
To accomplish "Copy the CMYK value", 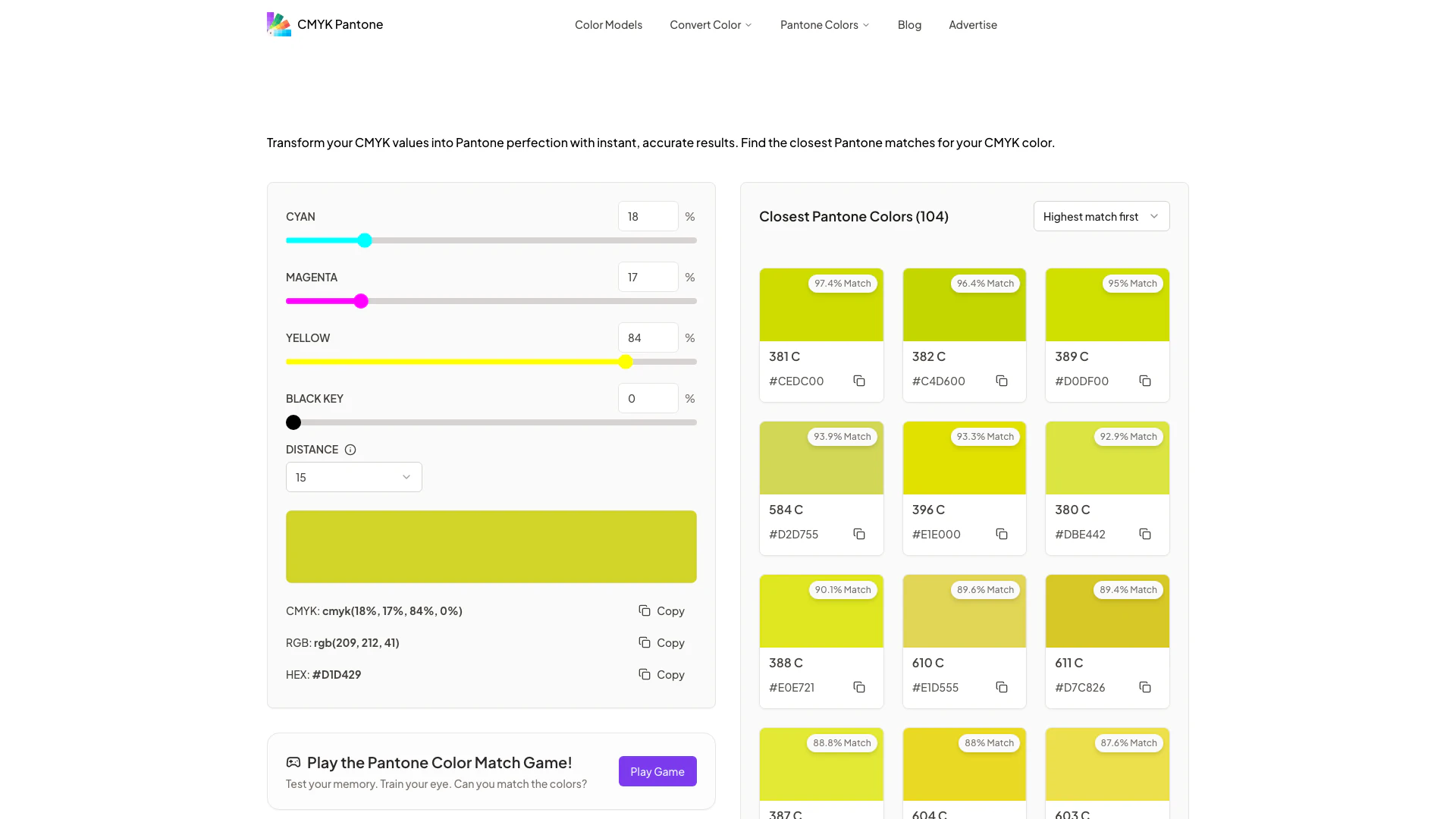I will coord(661,610).
